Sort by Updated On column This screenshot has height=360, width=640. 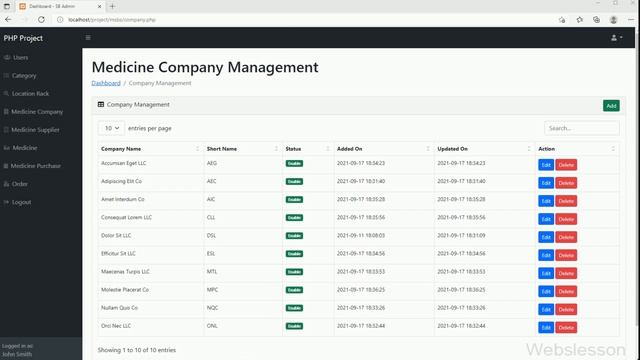[484, 149]
